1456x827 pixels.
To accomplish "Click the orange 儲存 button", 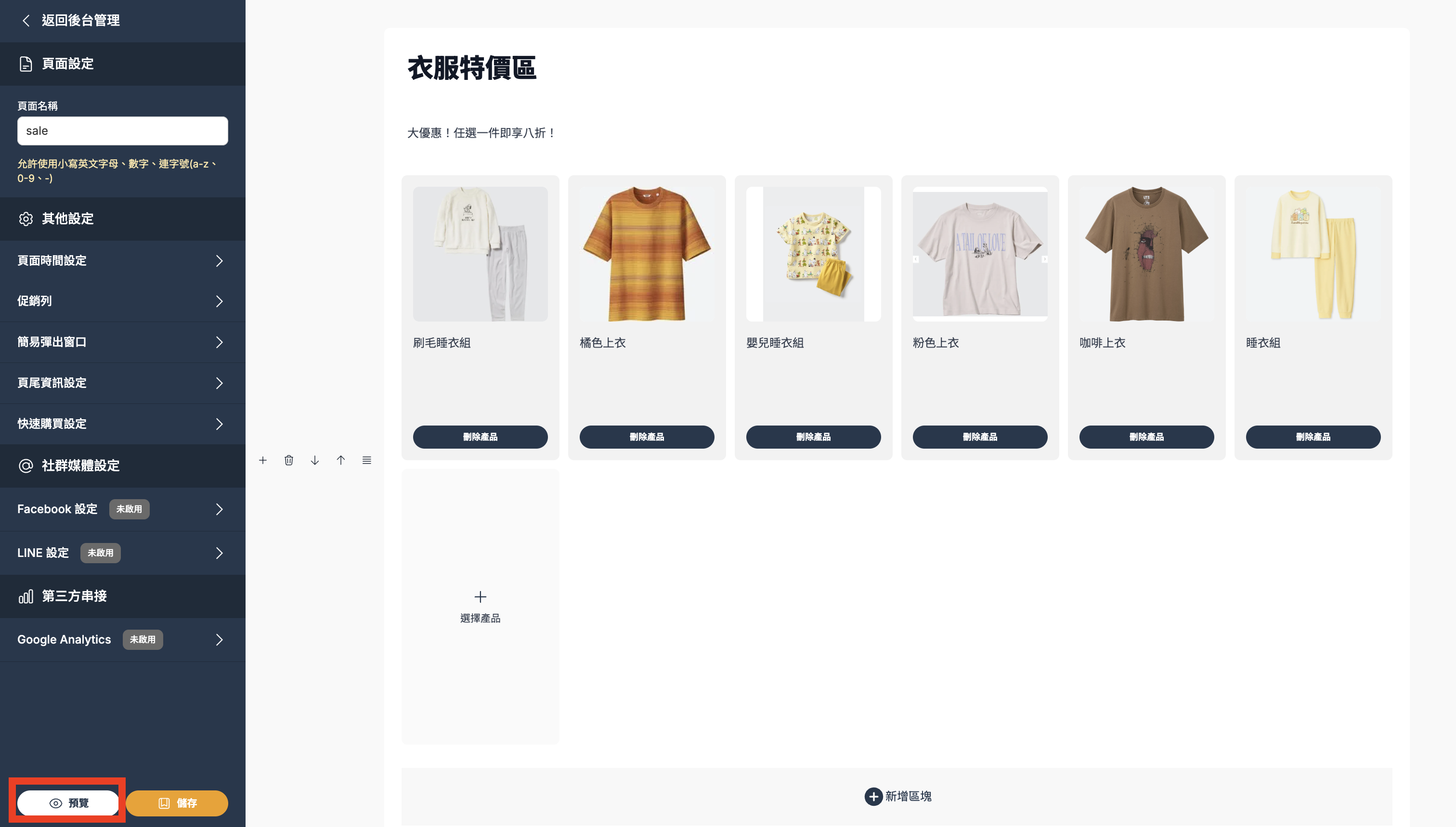I will 177,802.
